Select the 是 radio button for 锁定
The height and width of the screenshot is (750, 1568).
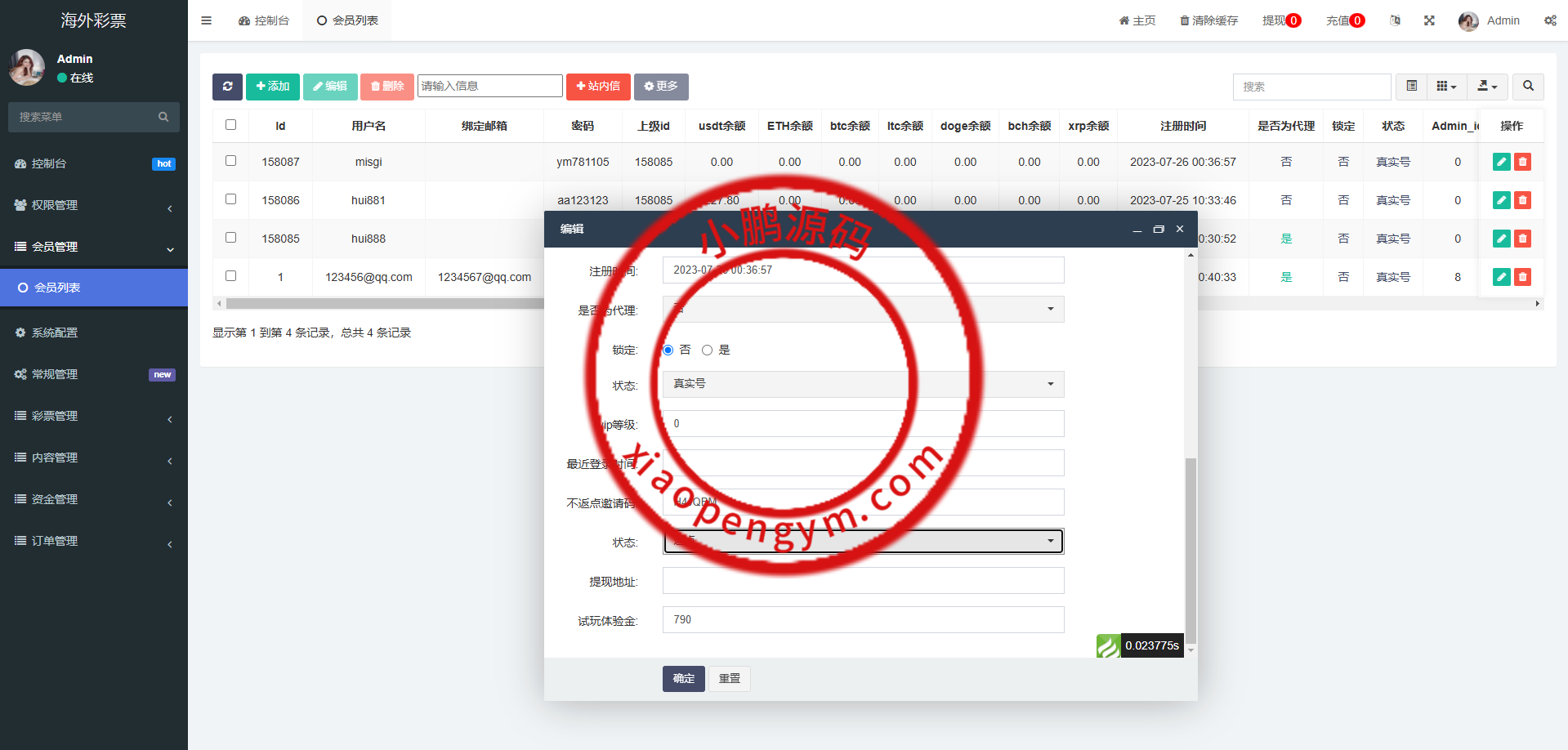[707, 350]
